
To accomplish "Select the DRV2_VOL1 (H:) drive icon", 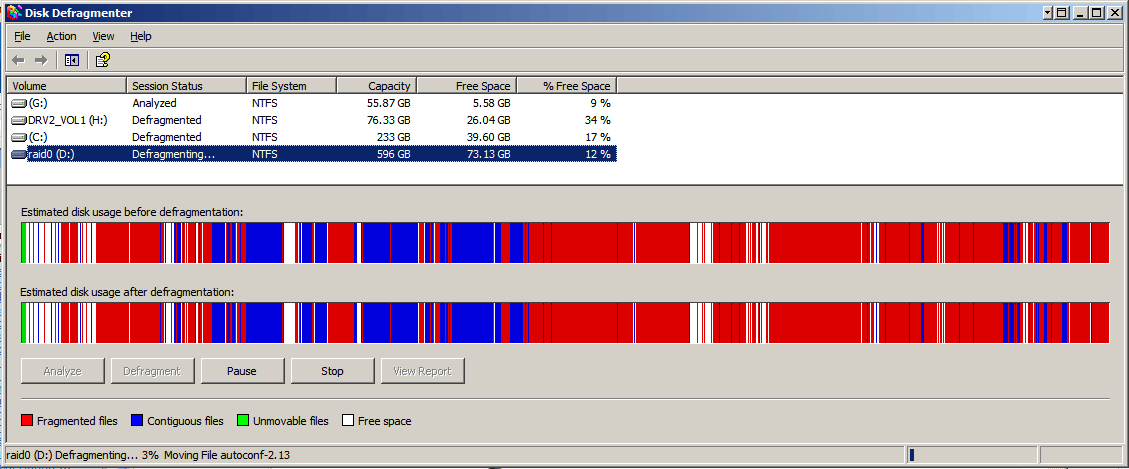I will tap(19, 120).
